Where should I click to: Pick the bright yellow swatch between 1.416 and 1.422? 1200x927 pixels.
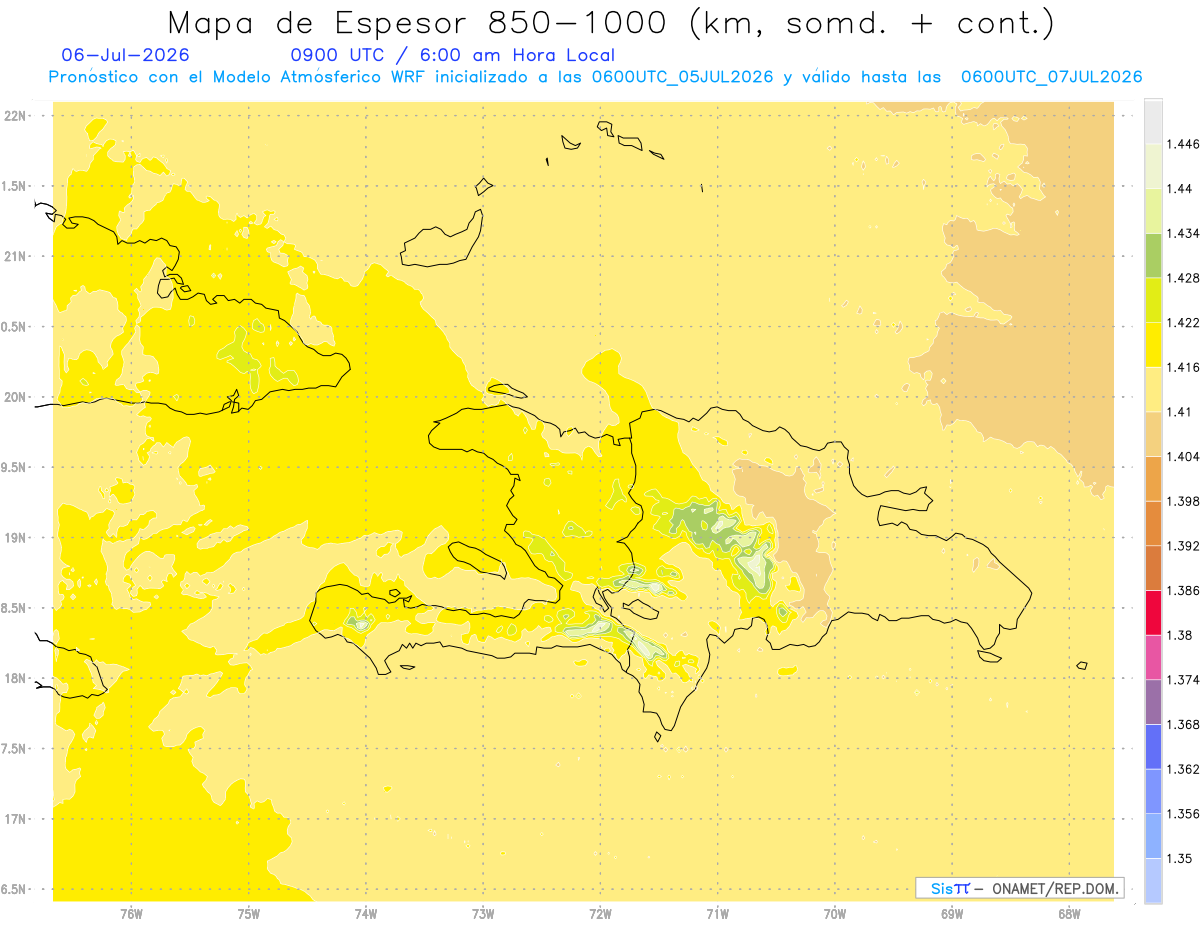(1153, 345)
